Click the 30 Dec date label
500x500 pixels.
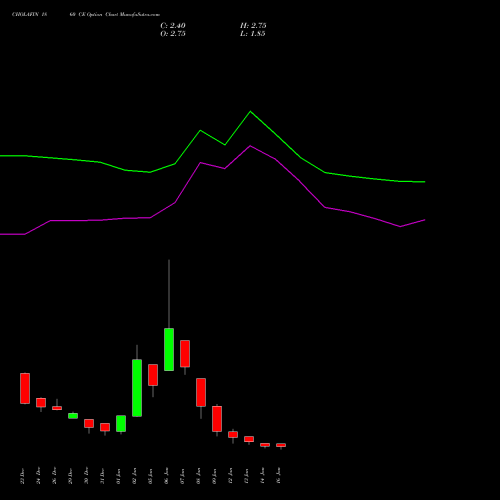pyautogui.click(x=86, y=475)
